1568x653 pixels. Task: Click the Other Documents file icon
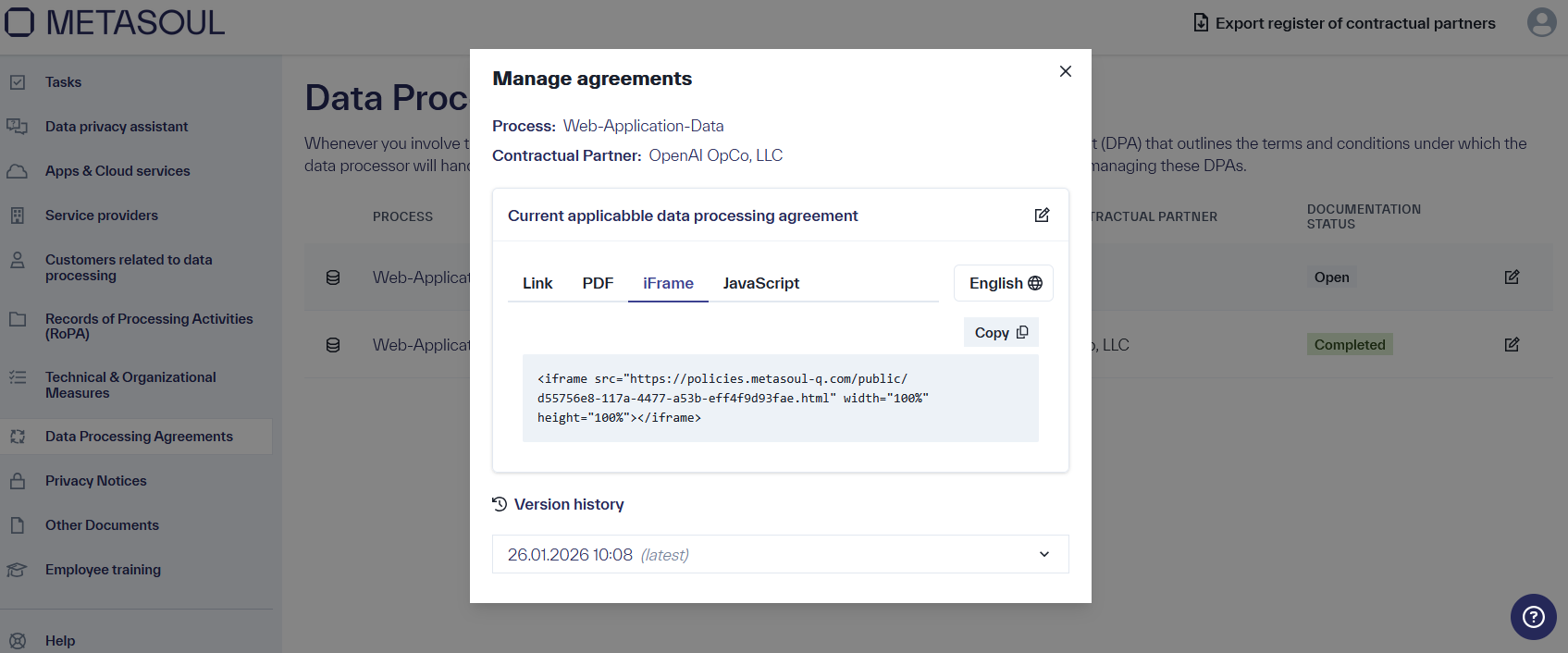click(17, 525)
